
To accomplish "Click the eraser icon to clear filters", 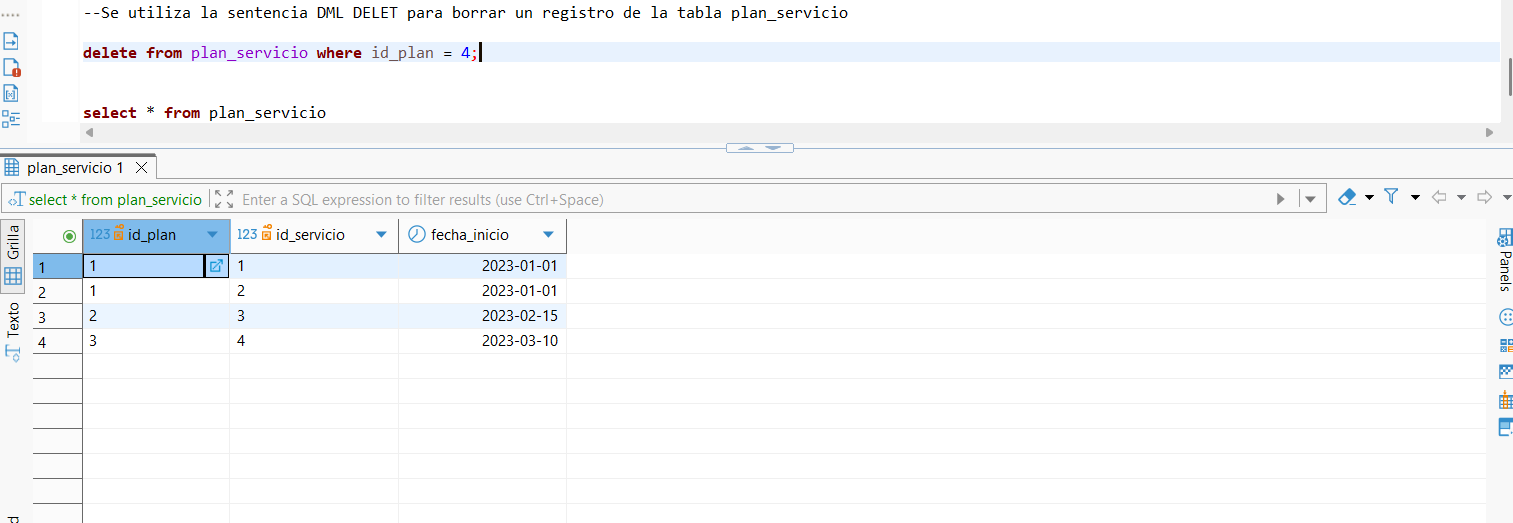I will (x=1347, y=198).
